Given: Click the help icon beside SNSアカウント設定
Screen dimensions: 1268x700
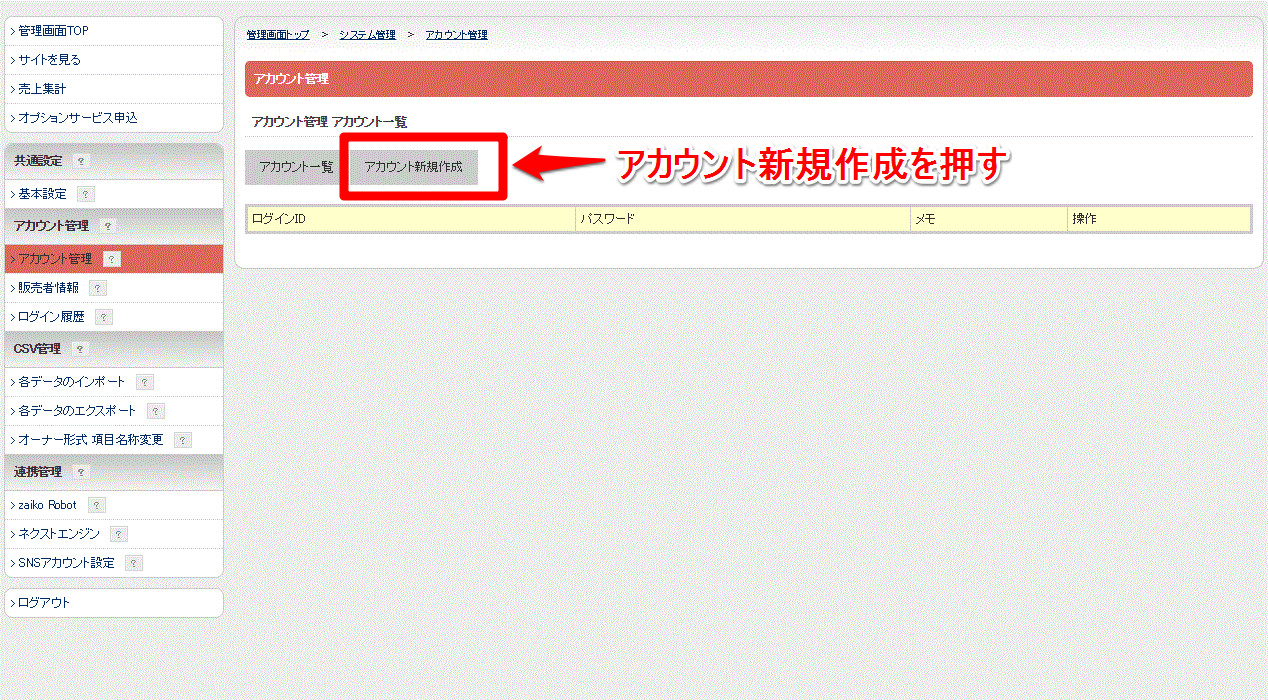Looking at the screenshot, I should point(134,563).
